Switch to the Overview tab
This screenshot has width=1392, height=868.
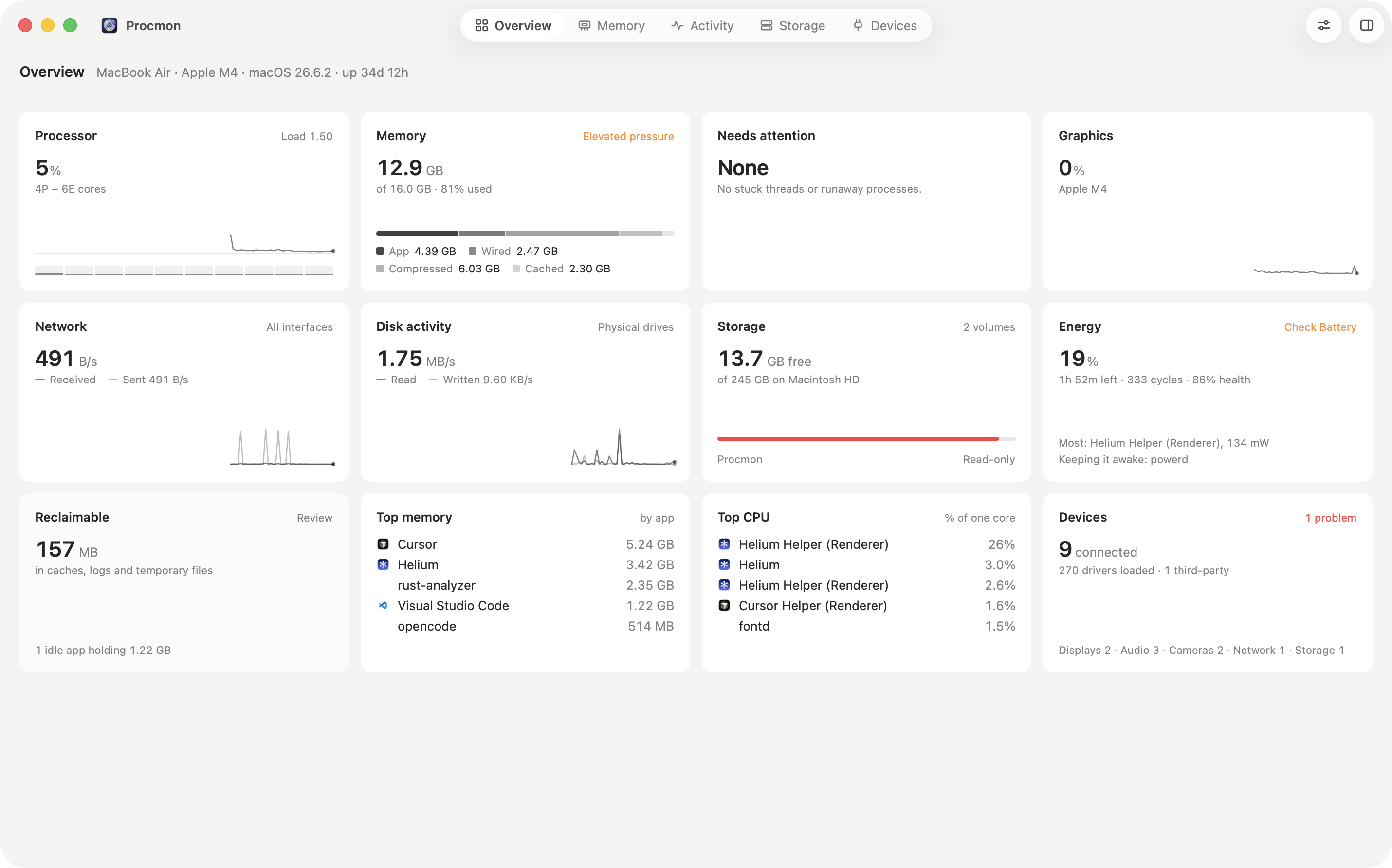[513, 25]
